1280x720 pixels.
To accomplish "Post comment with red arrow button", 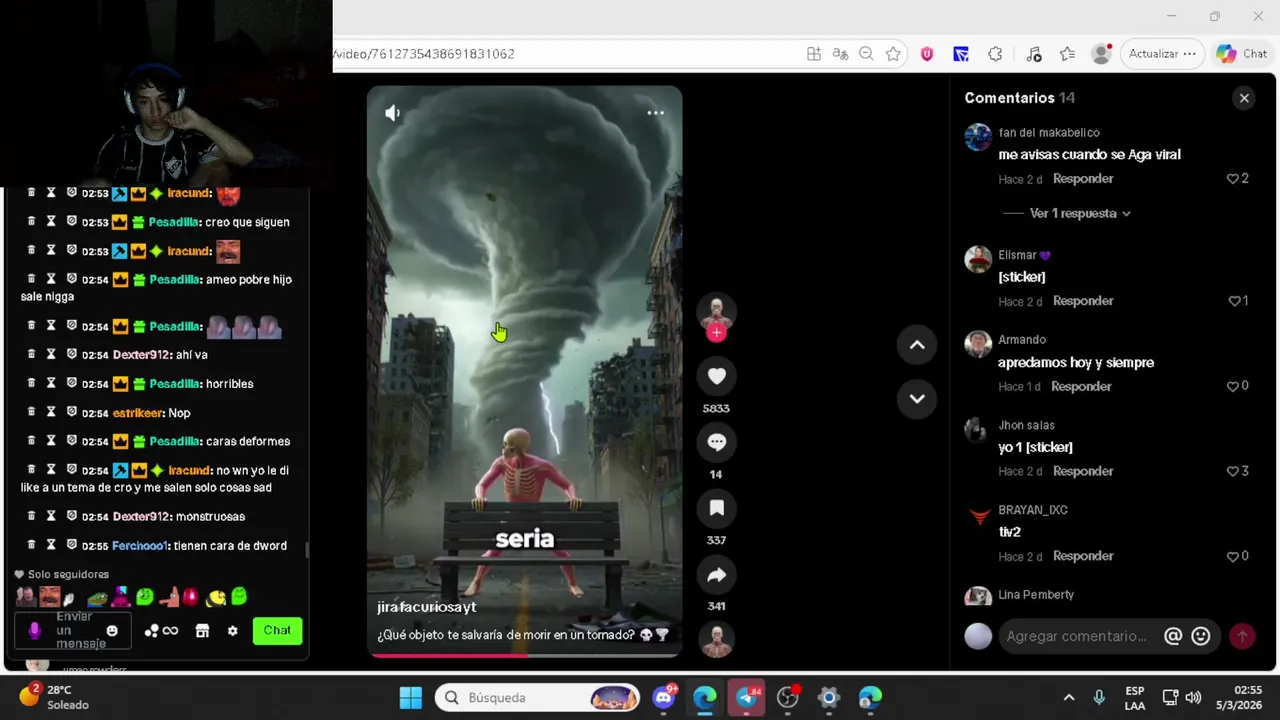I will click(1242, 636).
